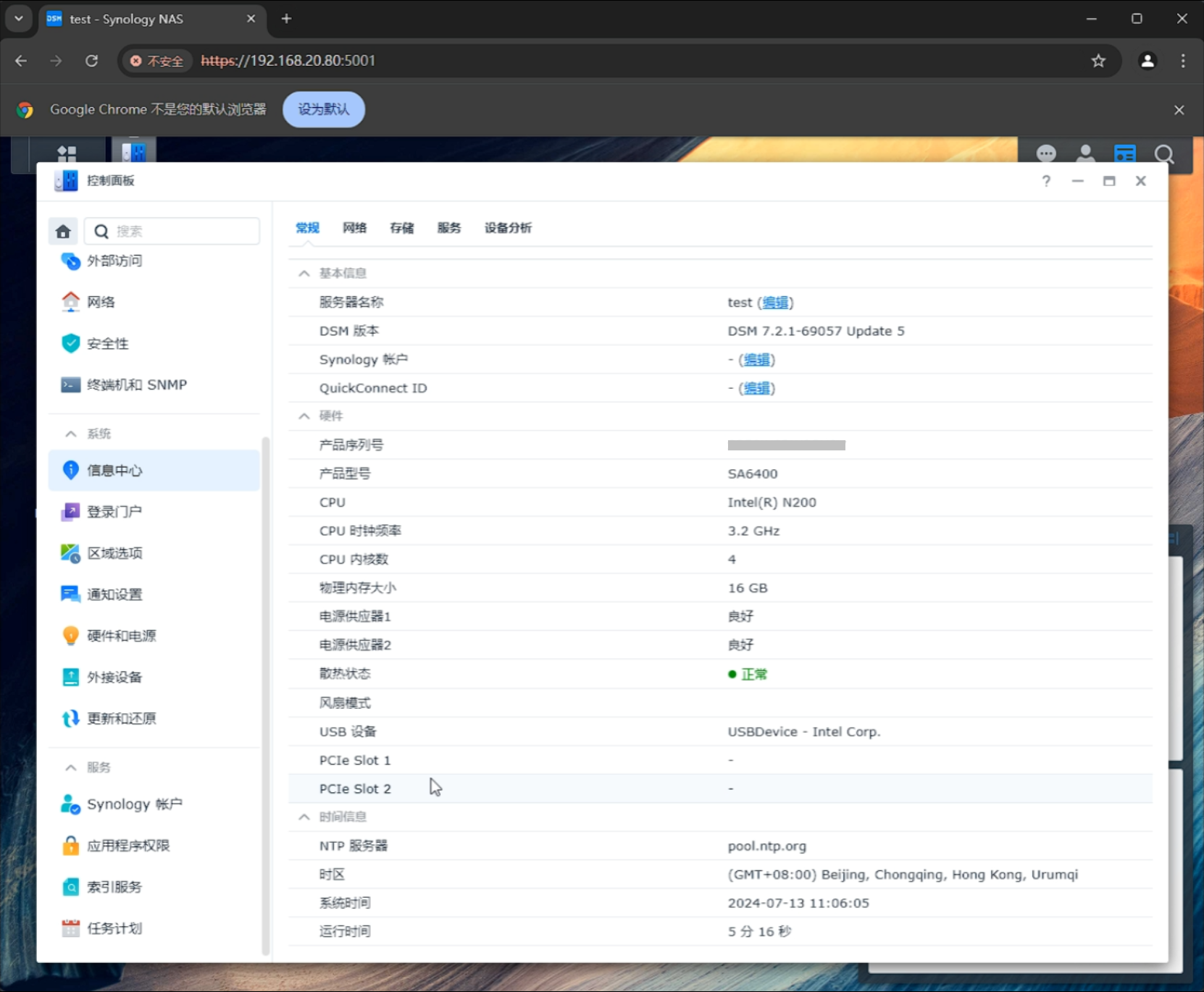Image resolution: width=1204 pixels, height=992 pixels.
Task: Click the Control Panel search field
Action: click(x=185, y=232)
